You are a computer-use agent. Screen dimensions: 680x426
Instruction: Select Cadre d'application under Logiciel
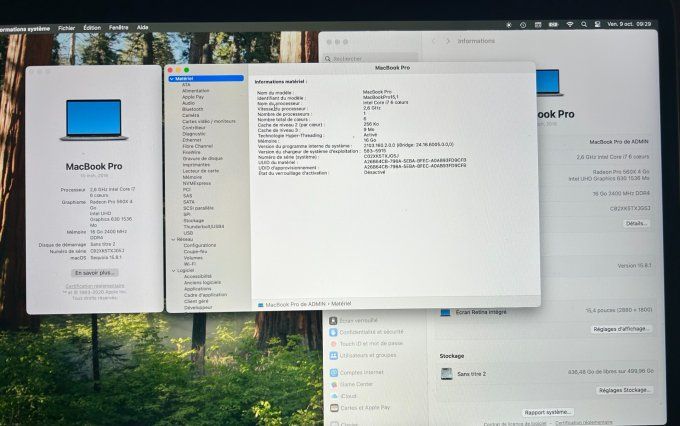pos(205,295)
